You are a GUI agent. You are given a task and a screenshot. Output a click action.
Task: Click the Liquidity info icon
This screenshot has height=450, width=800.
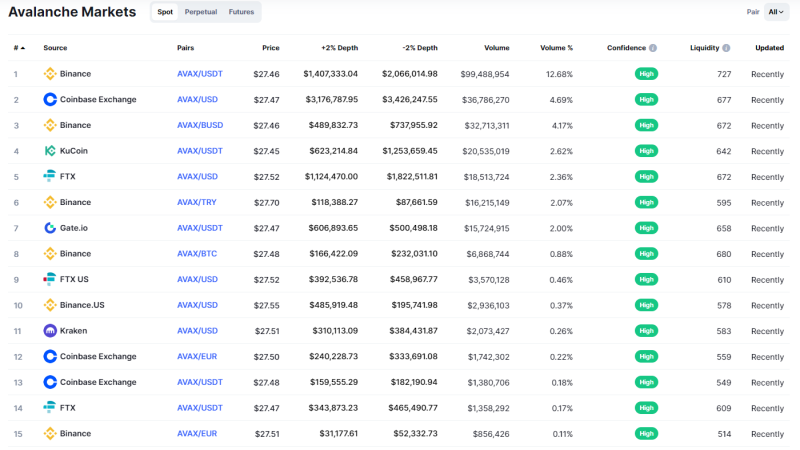[726, 48]
